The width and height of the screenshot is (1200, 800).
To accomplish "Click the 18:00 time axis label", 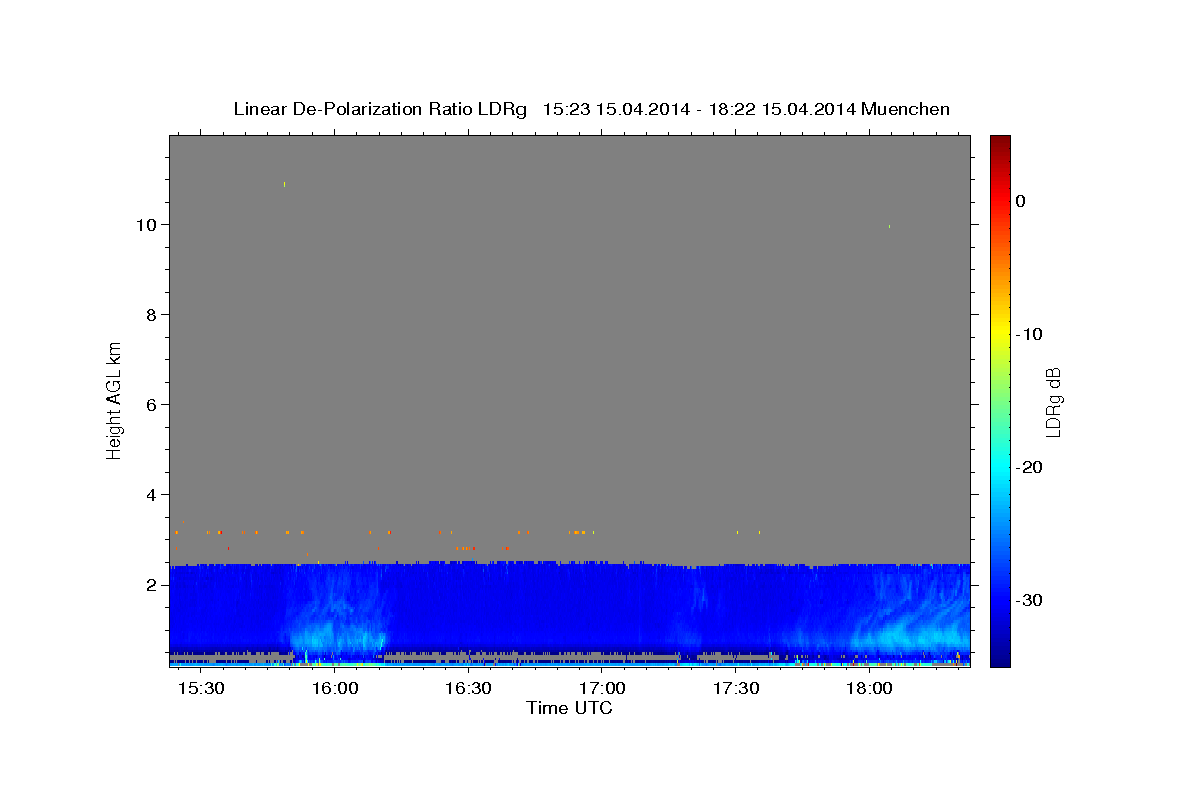I will click(x=870, y=689).
